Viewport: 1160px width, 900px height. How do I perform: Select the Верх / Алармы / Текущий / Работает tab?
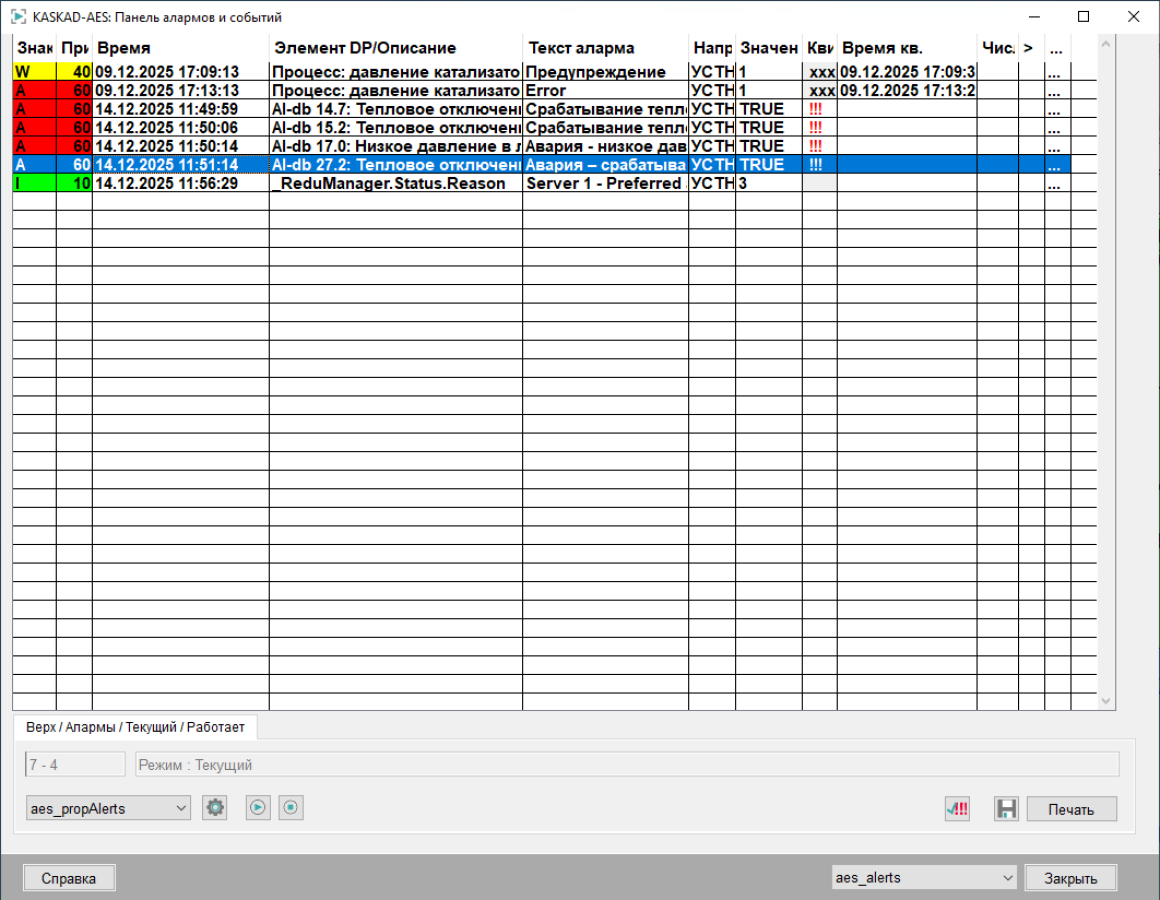135,726
